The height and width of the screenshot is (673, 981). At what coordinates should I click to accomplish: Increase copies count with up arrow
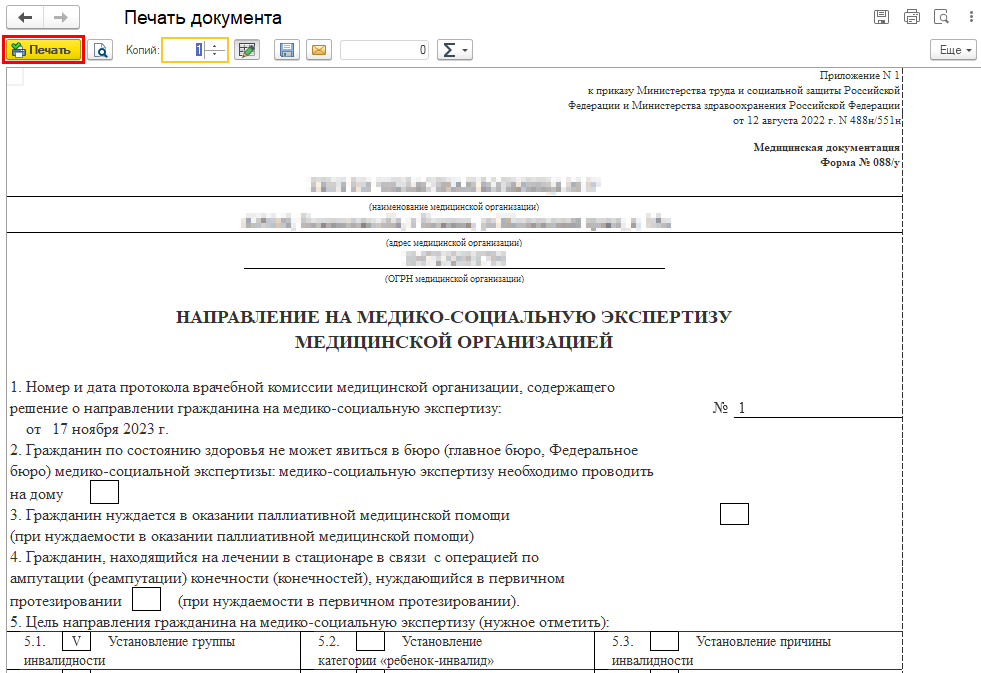click(212, 45)
